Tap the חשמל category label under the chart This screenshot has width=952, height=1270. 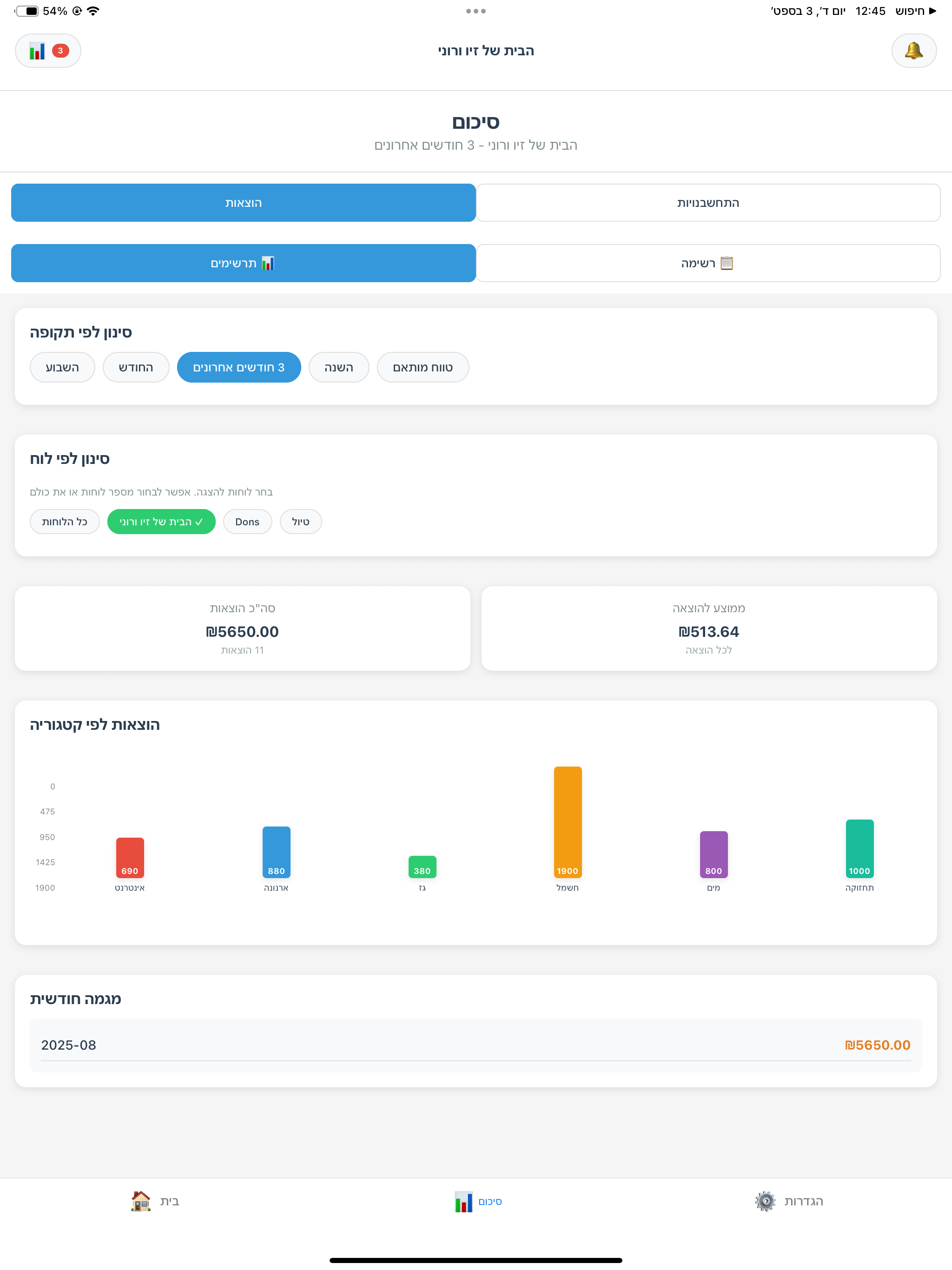pos(567,887)
